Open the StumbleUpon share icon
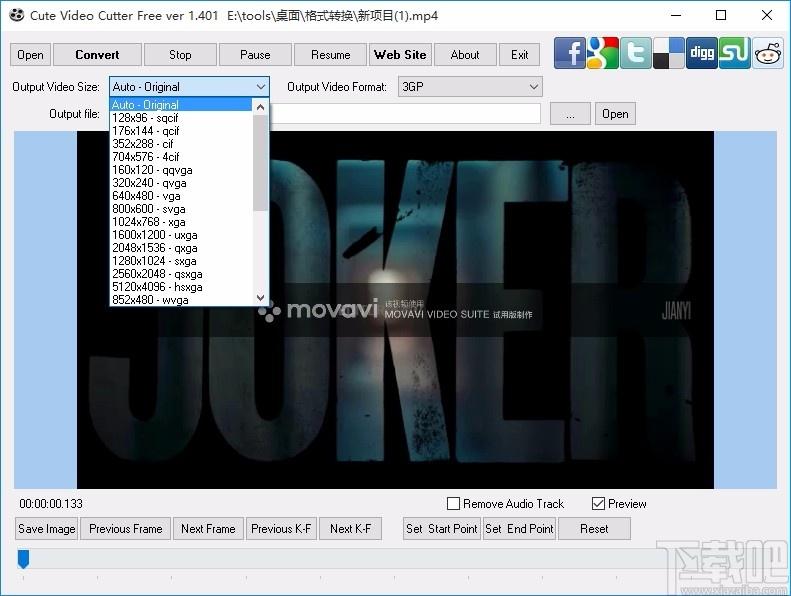791x596 pixels. [x=735, y=53]
